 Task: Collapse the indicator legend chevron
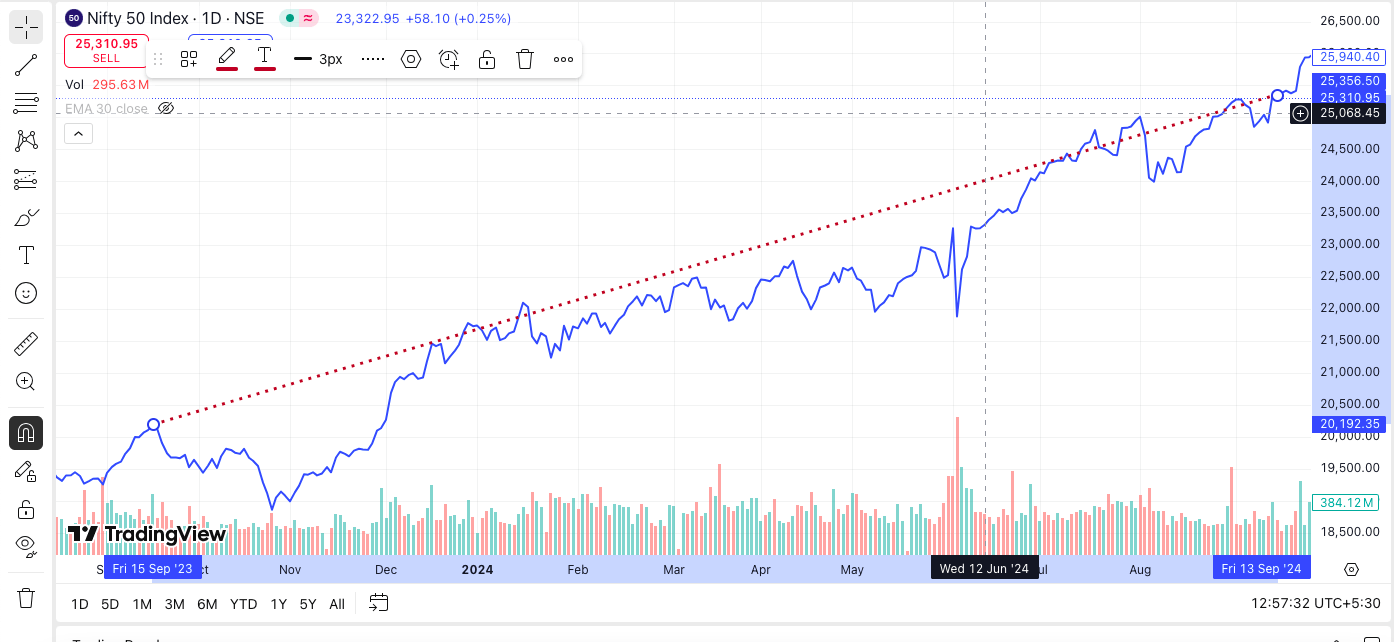[x=78, y=133]
